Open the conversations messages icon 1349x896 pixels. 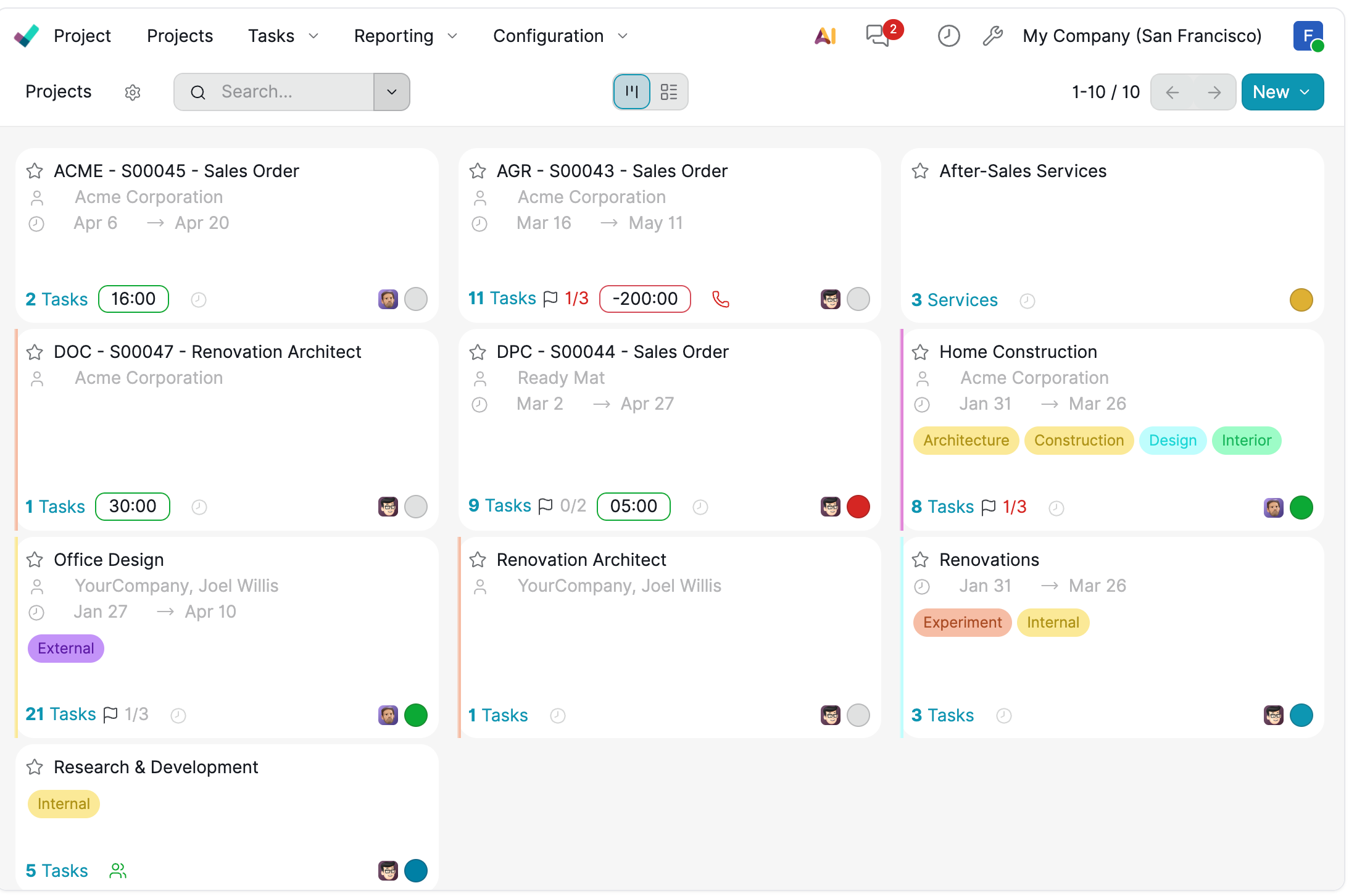[878, 36]
